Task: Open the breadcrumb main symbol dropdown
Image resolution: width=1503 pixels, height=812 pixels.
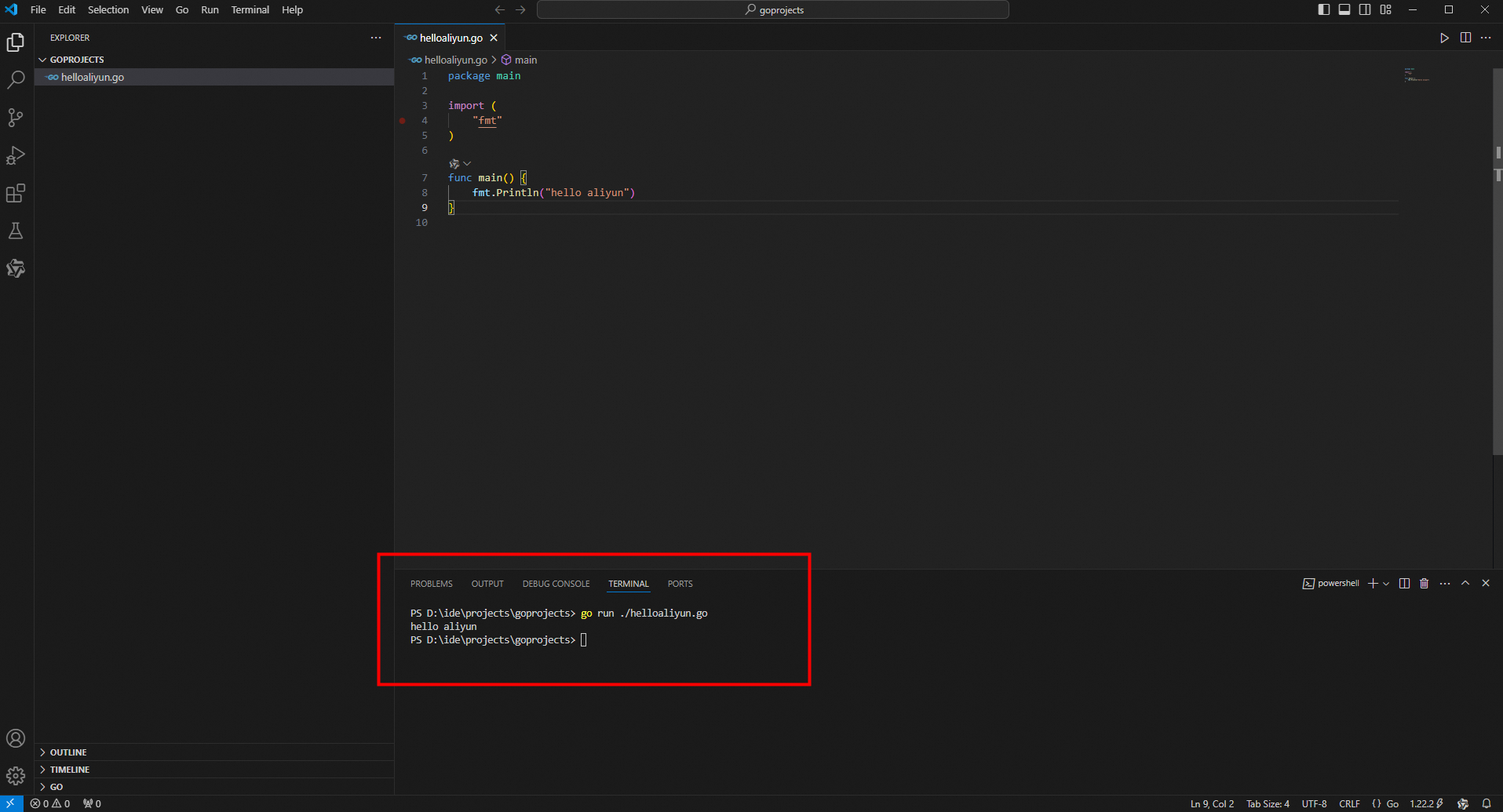Action: point(520,60)
